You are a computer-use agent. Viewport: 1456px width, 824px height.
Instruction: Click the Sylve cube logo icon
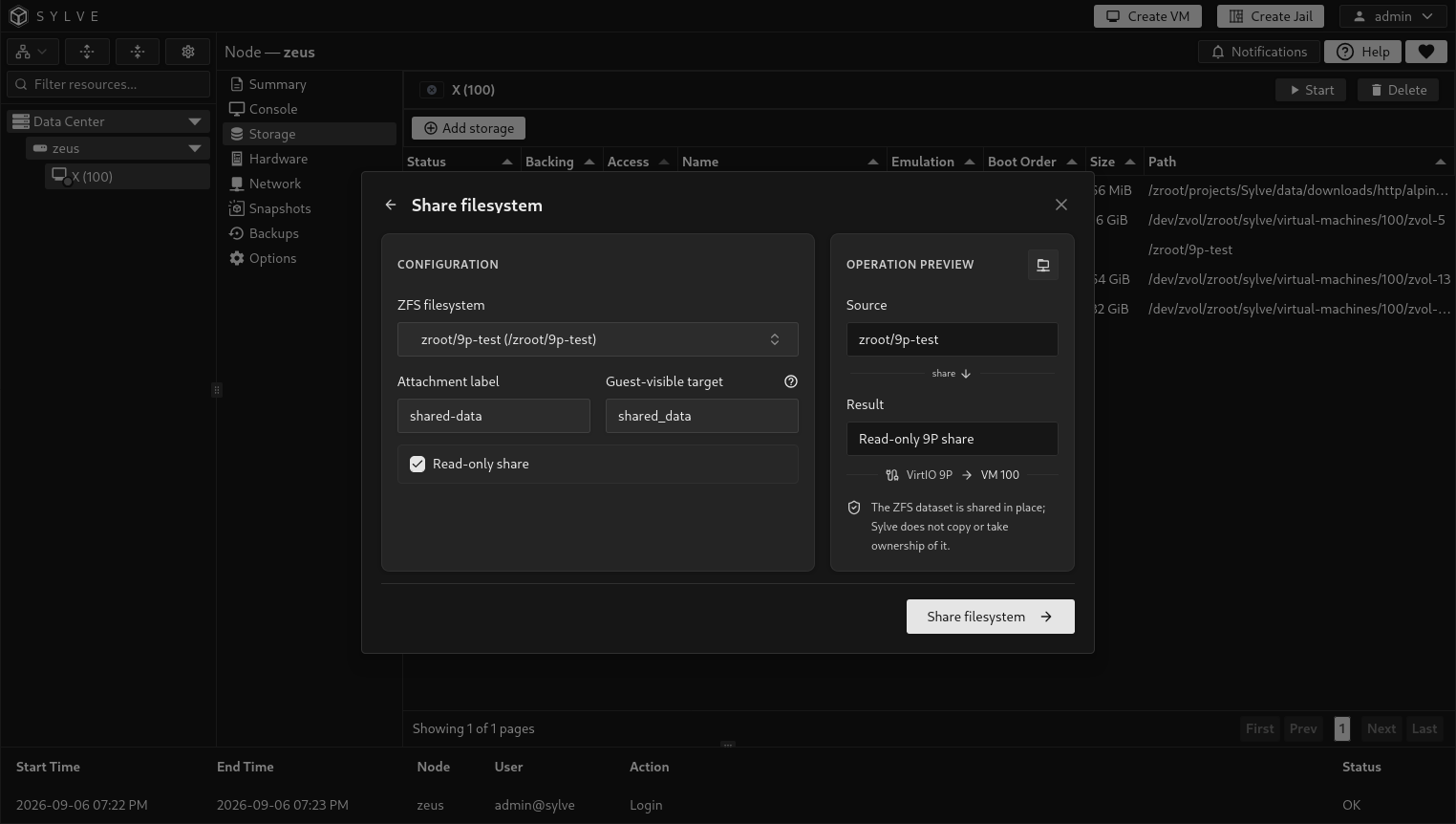[18, 16]
